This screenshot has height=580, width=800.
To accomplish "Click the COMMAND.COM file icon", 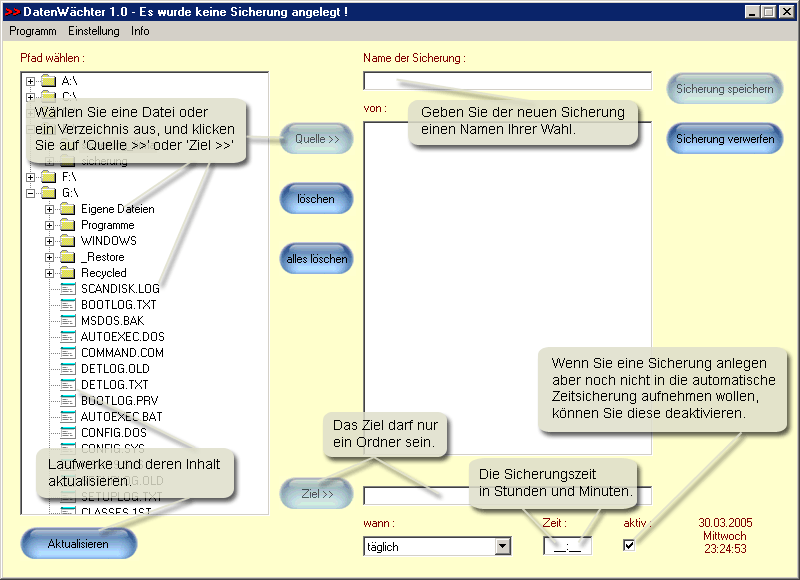I will (x=68, y=353).
